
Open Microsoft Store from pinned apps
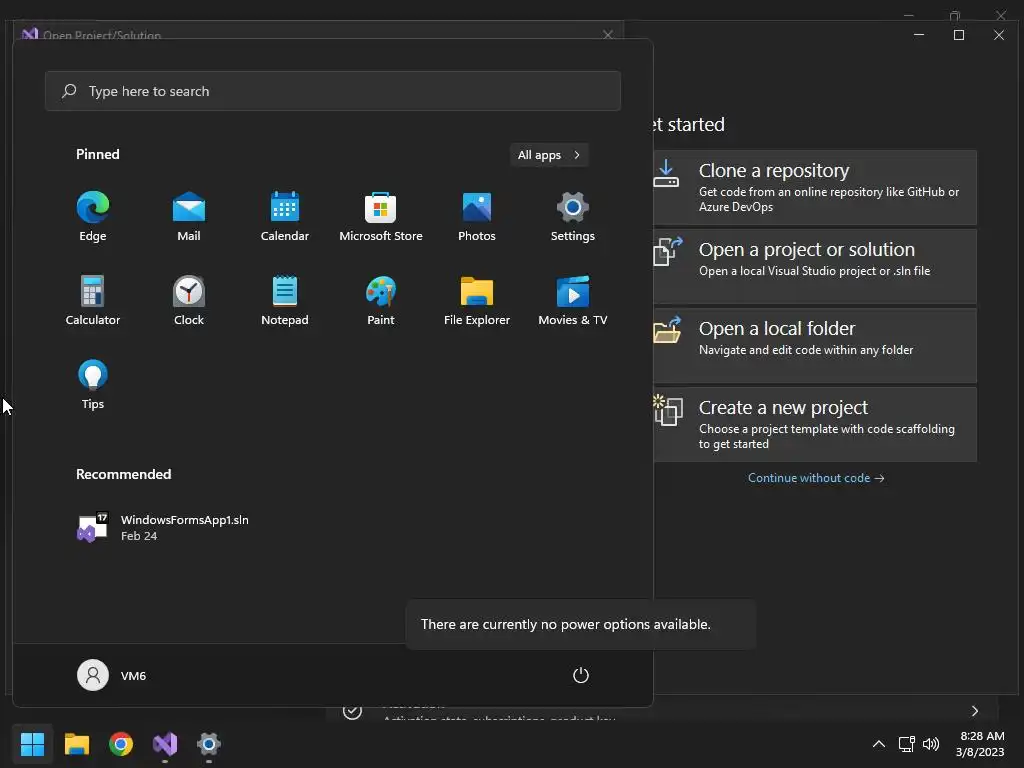(x=381, y=217)
